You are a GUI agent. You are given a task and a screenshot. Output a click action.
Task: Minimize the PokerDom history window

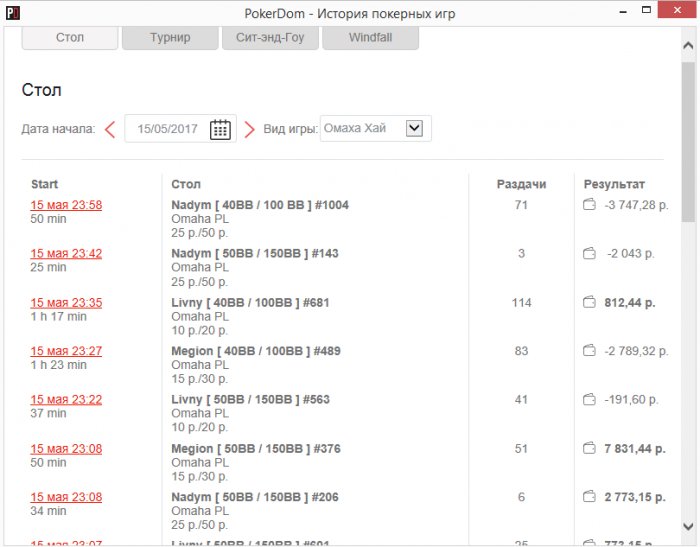coord(623,12)
